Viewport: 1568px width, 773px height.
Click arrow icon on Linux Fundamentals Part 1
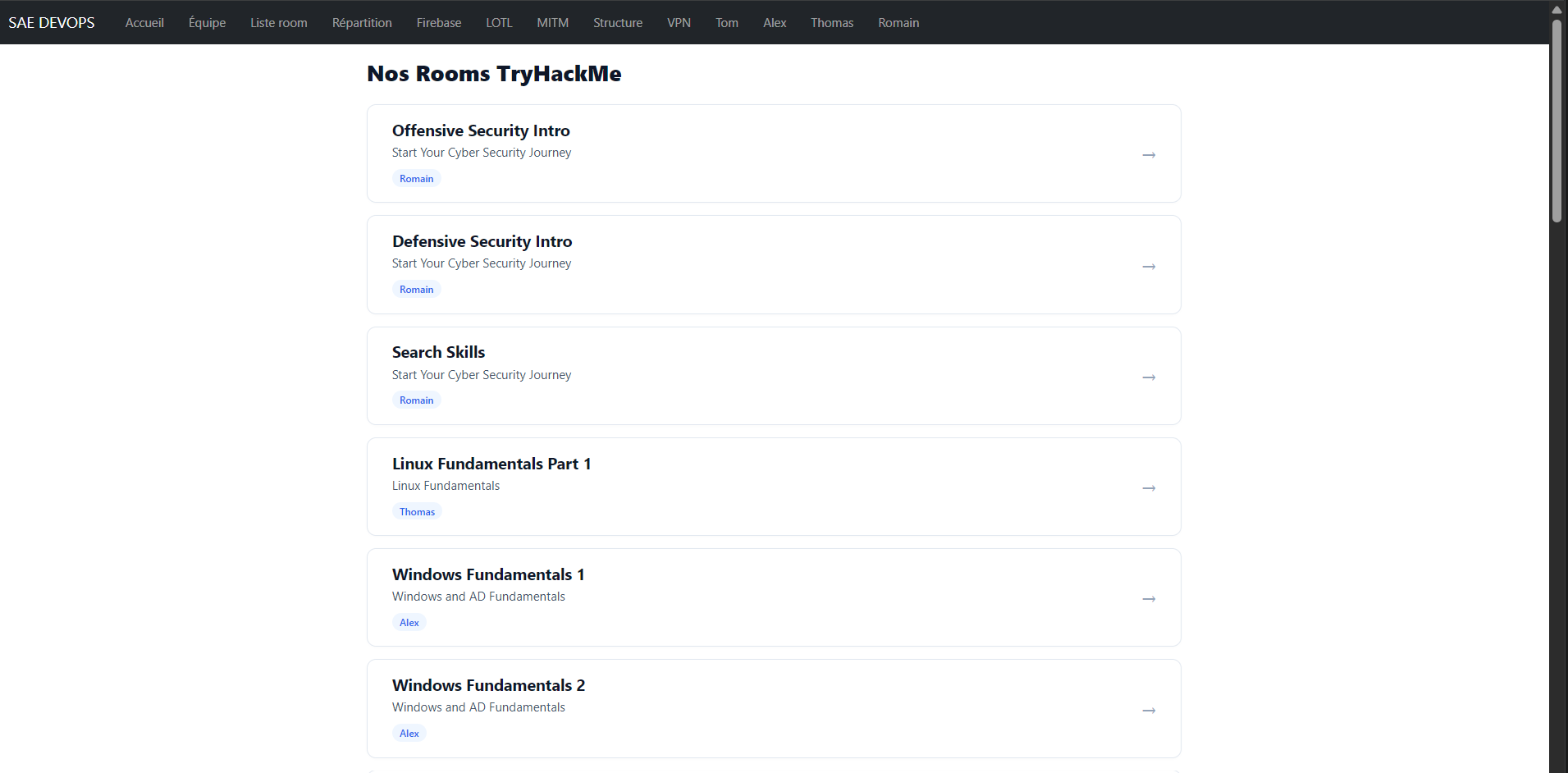coord(1149,488)
